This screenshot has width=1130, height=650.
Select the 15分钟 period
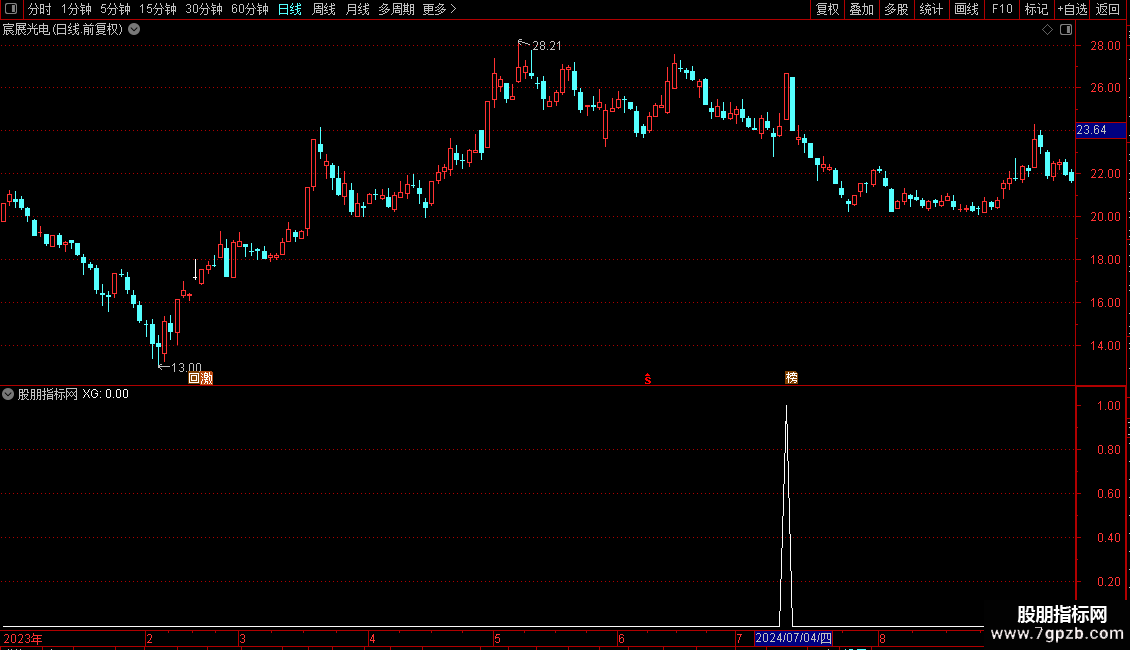(158, 9)
